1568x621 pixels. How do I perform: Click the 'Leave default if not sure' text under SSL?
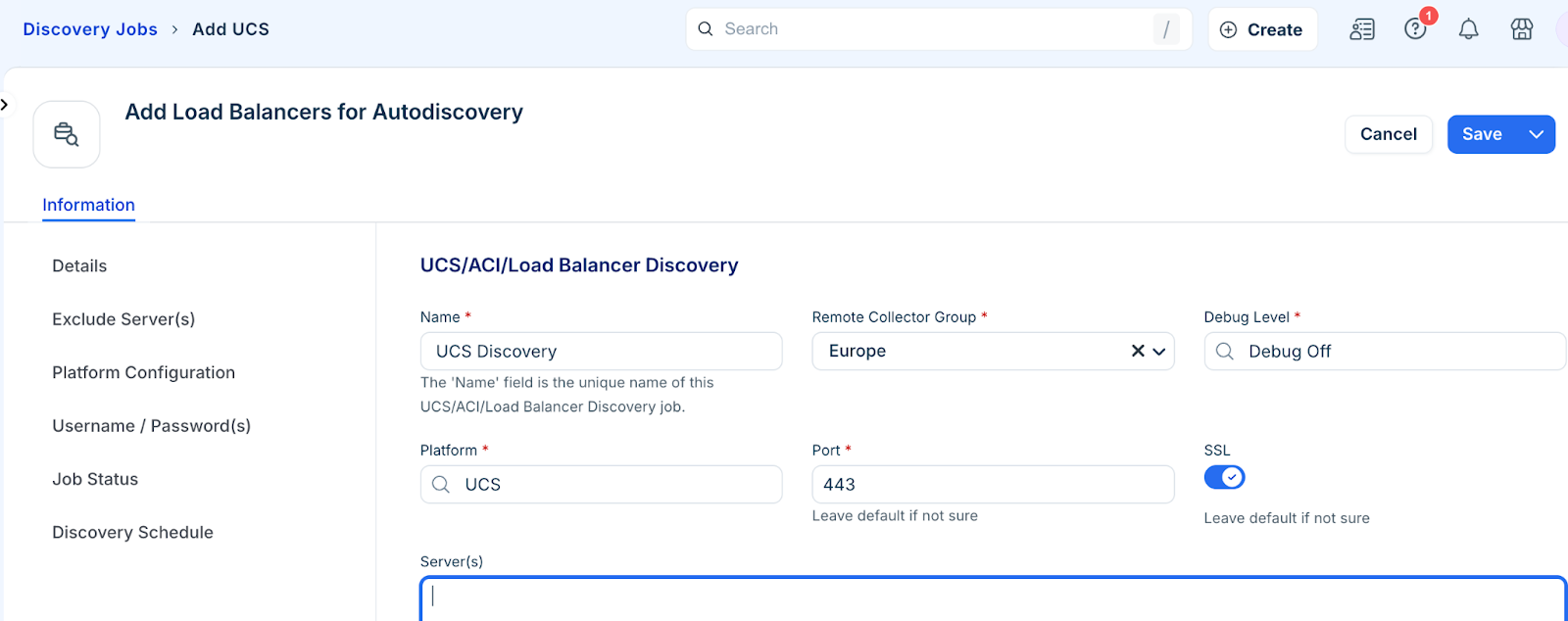pyautogui.click(x=1287, y=518)
